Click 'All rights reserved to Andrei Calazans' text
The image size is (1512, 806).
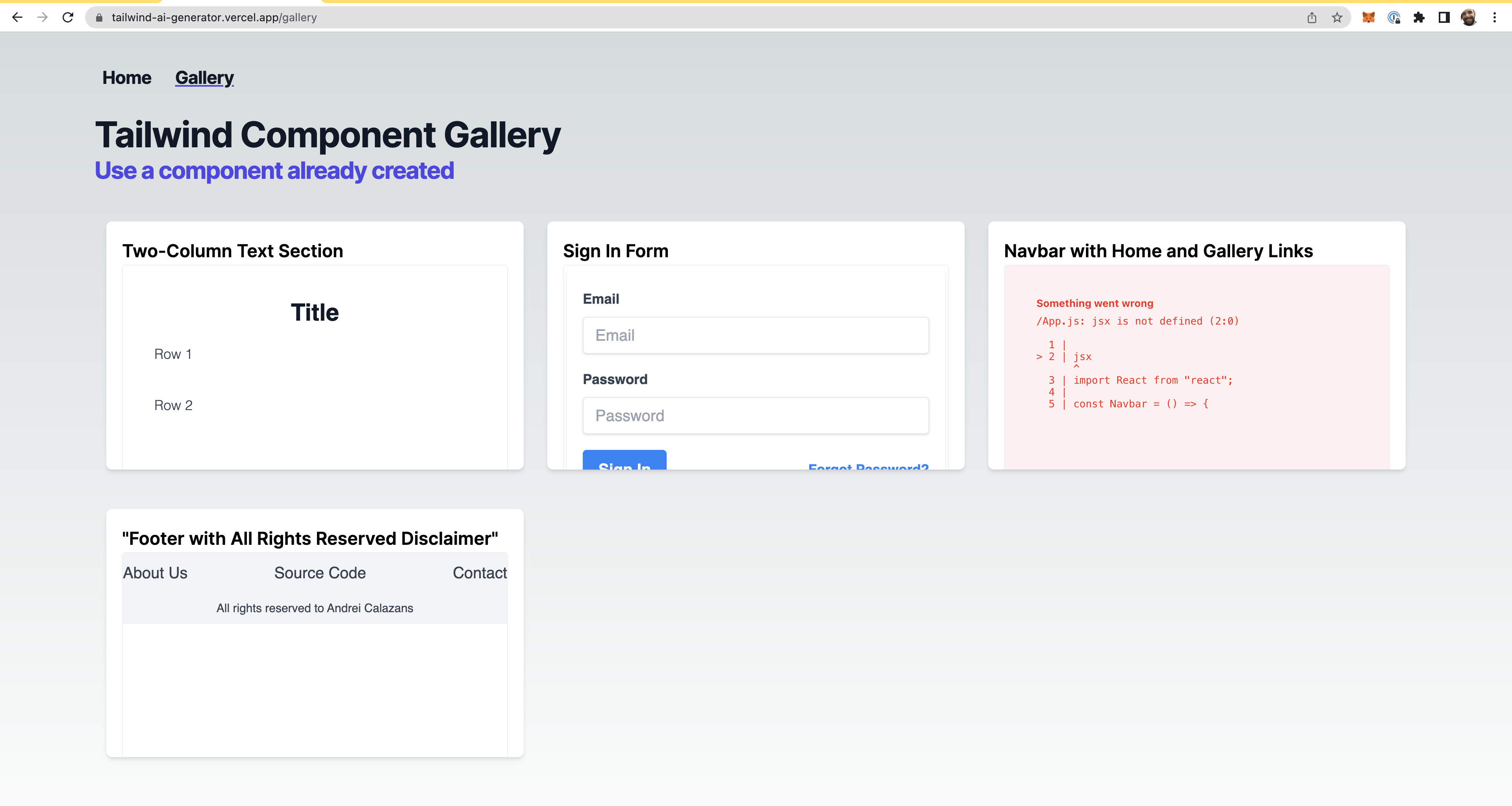pos(315,608)
